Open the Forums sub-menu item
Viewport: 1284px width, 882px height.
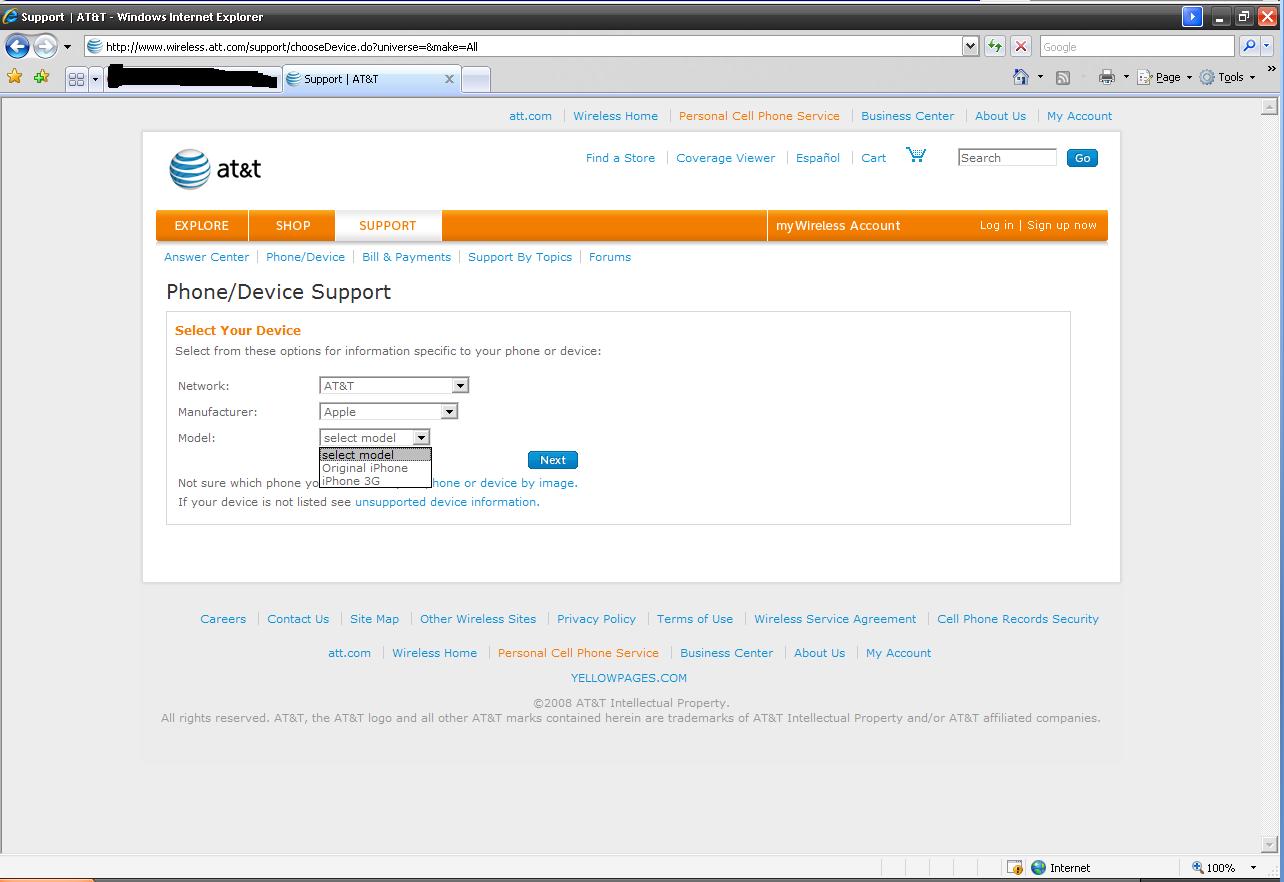[x=610, y=257]
